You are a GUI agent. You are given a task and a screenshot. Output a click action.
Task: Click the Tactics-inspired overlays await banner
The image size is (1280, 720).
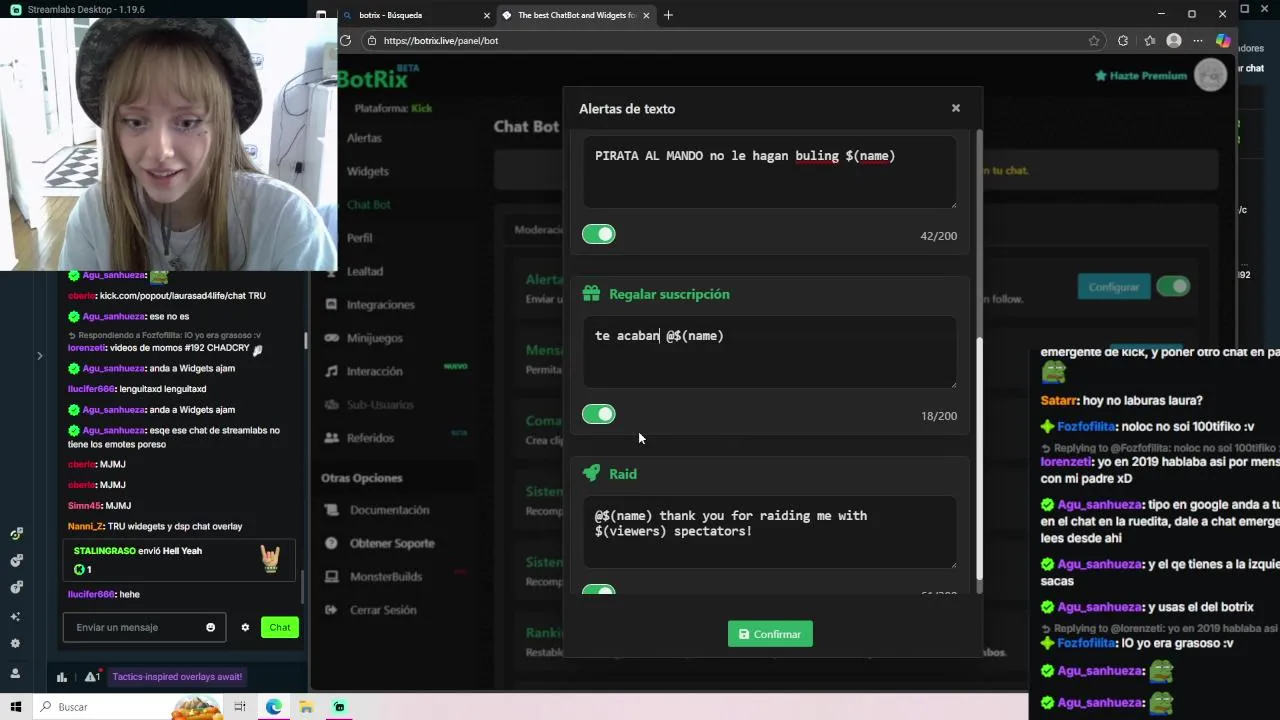coord(176,677)
